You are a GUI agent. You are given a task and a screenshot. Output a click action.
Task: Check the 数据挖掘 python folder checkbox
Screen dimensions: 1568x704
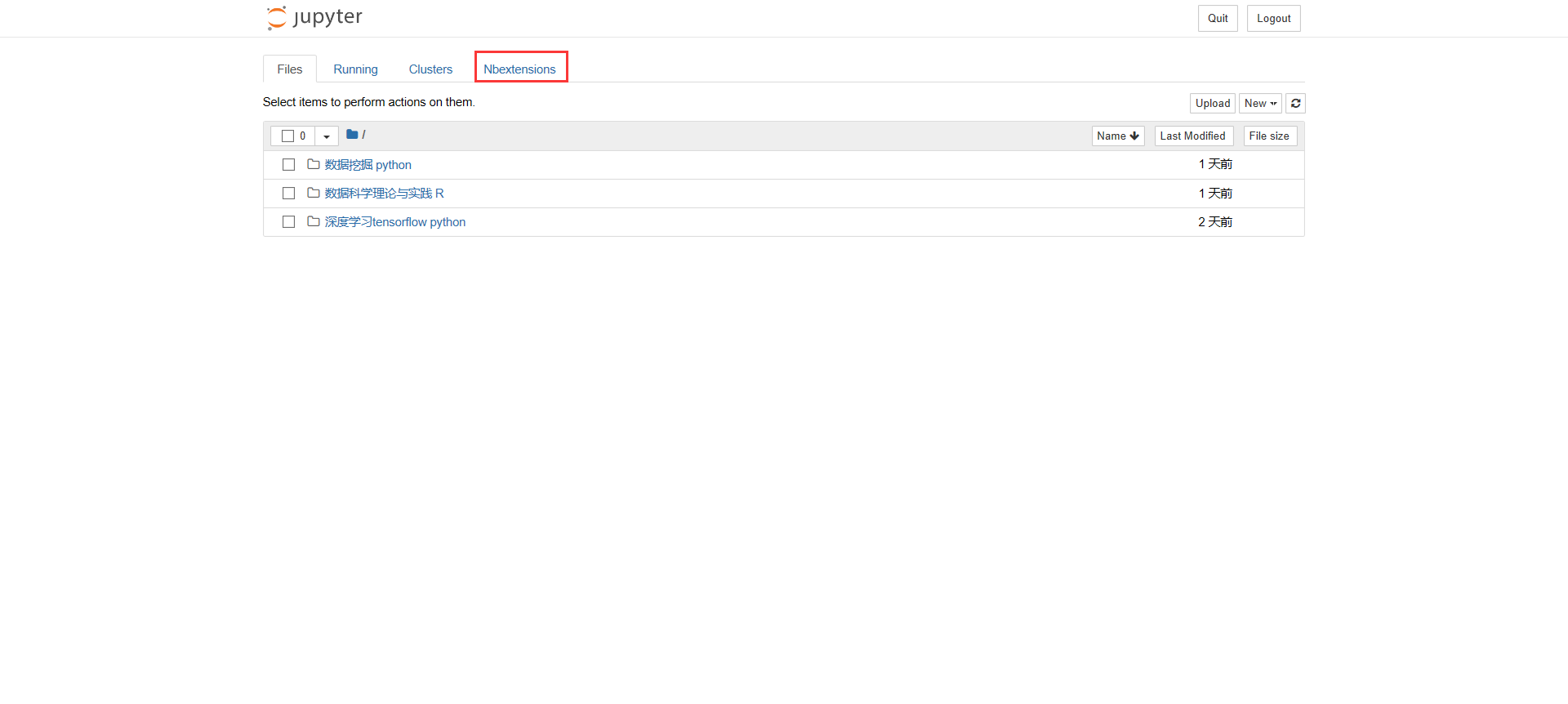click(288, 165)
